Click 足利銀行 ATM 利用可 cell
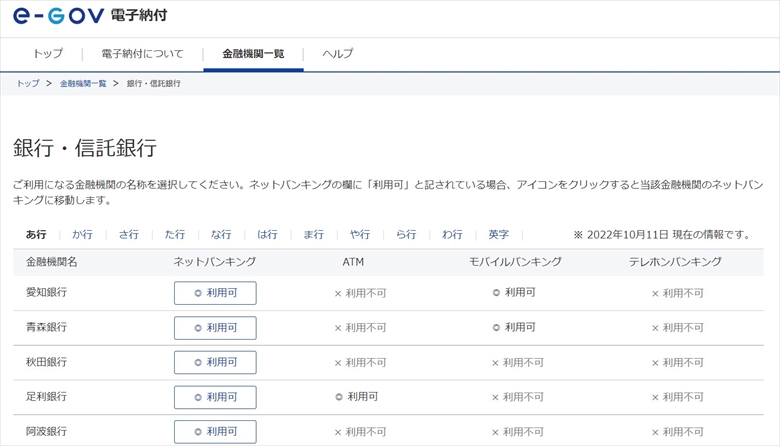The width and height of the screenshot is (780, 446). [x=357, y=397]
